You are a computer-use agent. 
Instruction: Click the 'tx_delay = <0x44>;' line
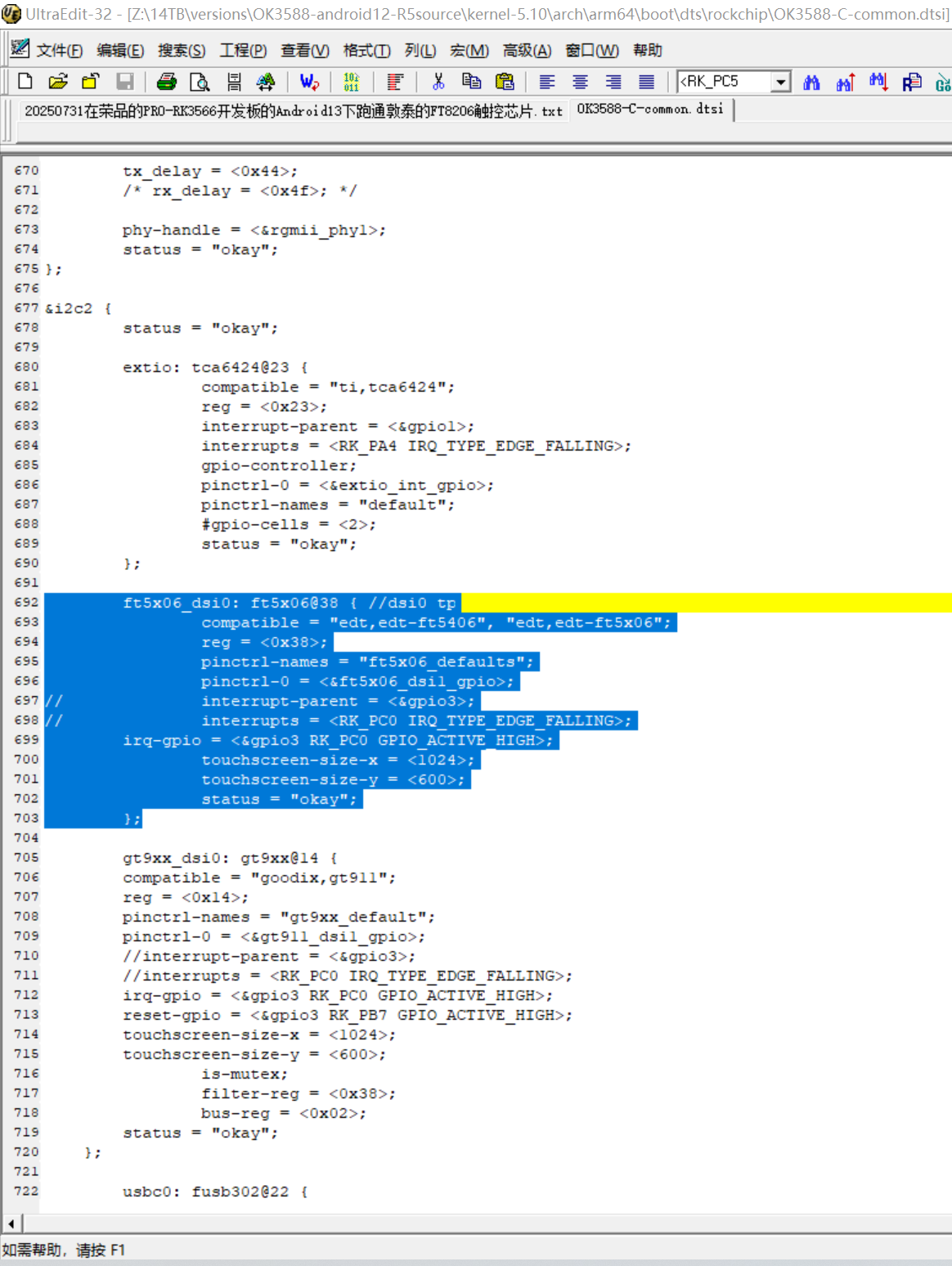click(x=210, y=171)
